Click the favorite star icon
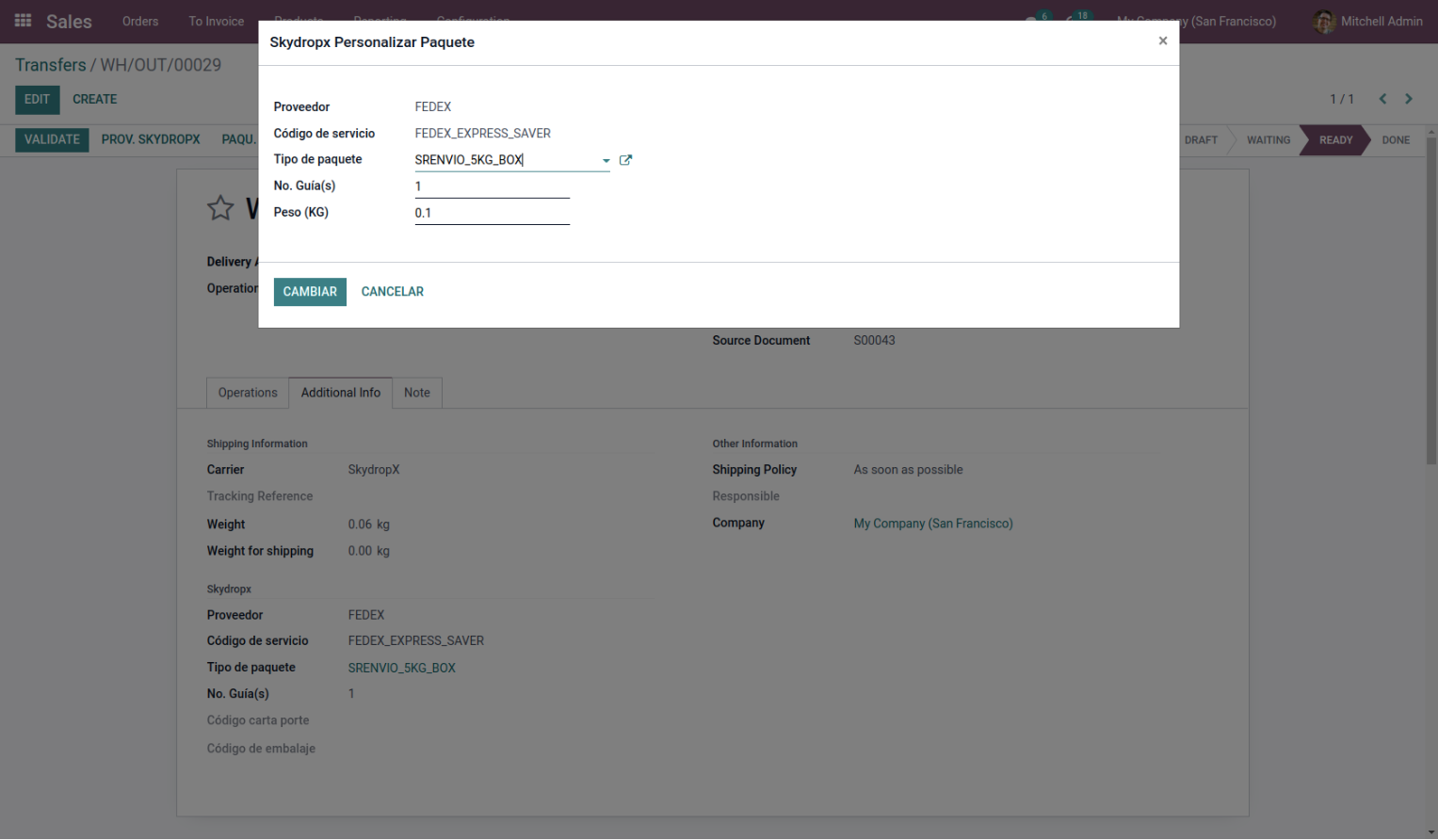The image size is (1438, 840). pos(220,208)
